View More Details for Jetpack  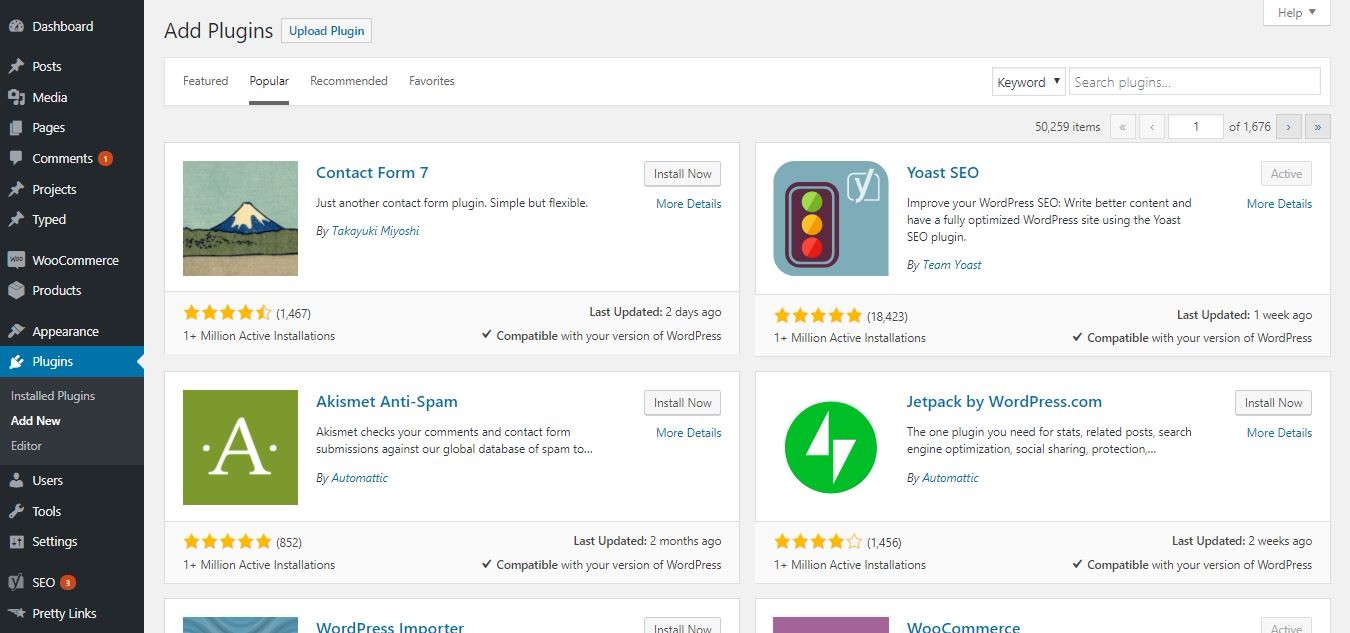click(1279, 433)
